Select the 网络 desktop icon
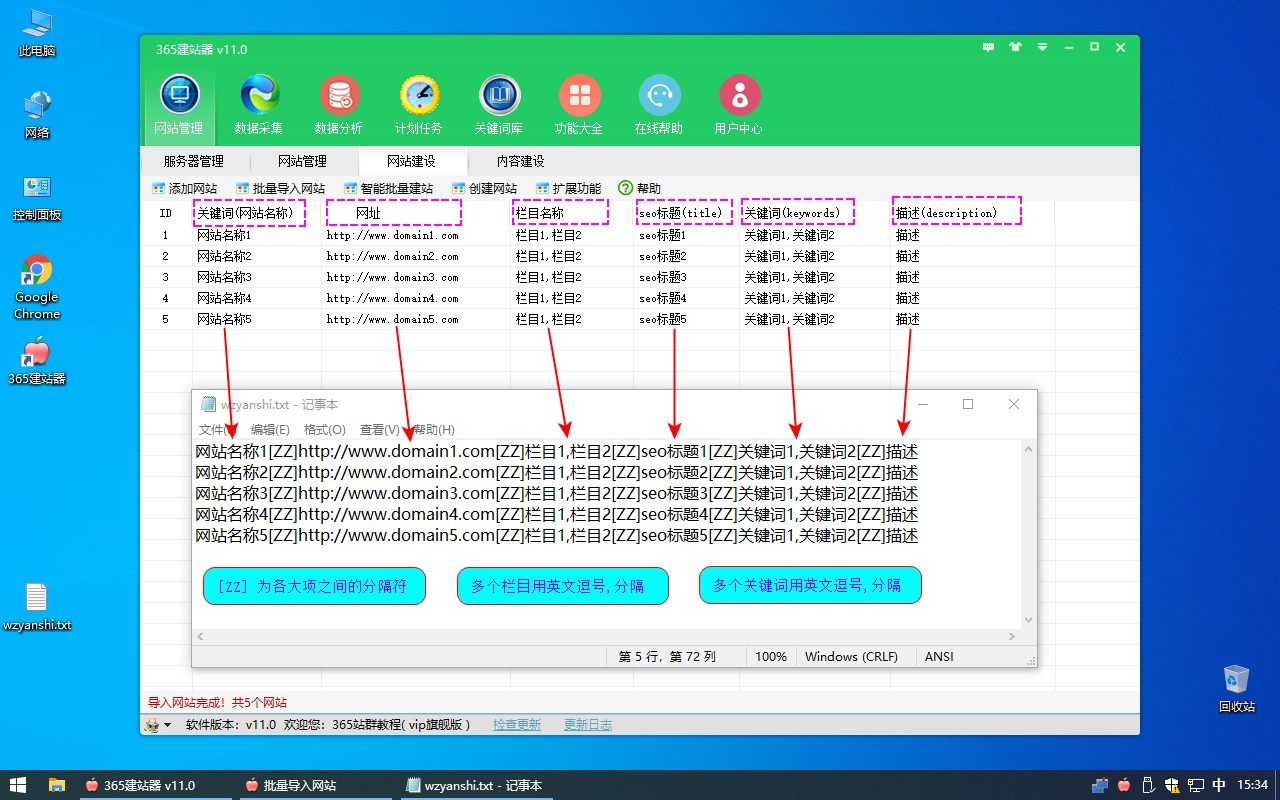The height and width of the screenshot is (800, 1280). [37, 115]
